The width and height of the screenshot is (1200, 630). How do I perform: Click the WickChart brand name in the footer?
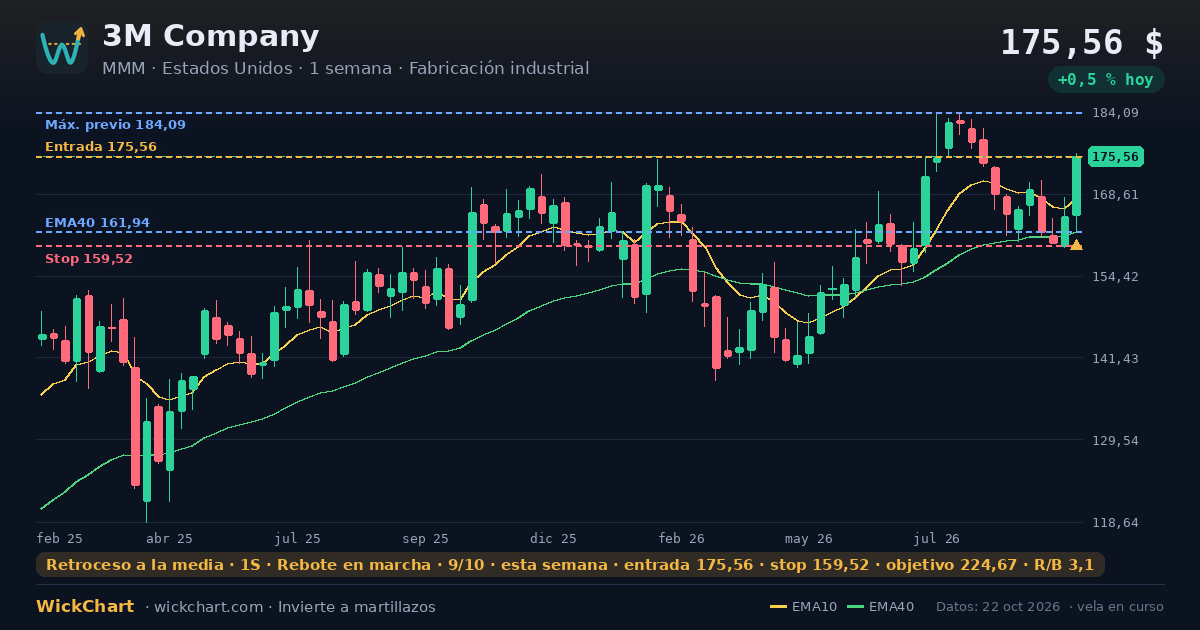tap(85, 607)
